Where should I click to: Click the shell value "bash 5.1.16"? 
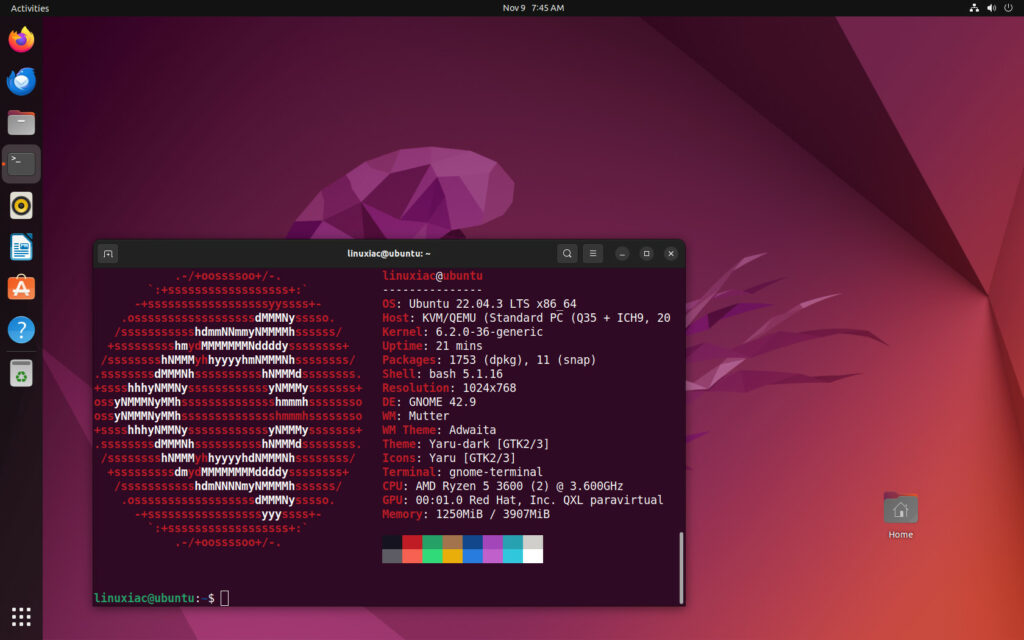coord(466,374)
